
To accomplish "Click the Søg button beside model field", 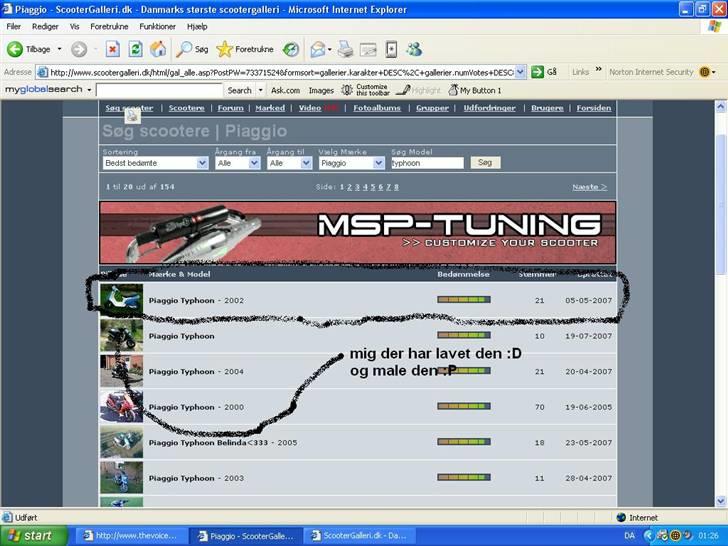I will click(x=484, y=162).
